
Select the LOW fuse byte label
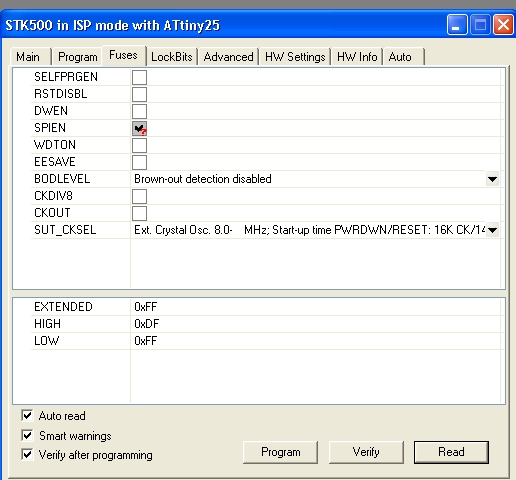pos(46,341)
